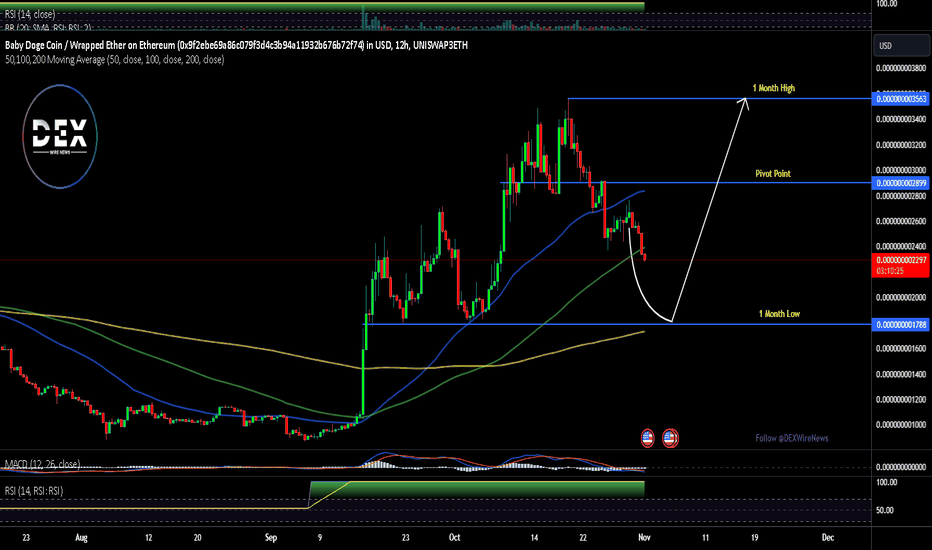Click the 0.00000003563 price line label
This screenshot has width=932, height=550.
[900, 99]
